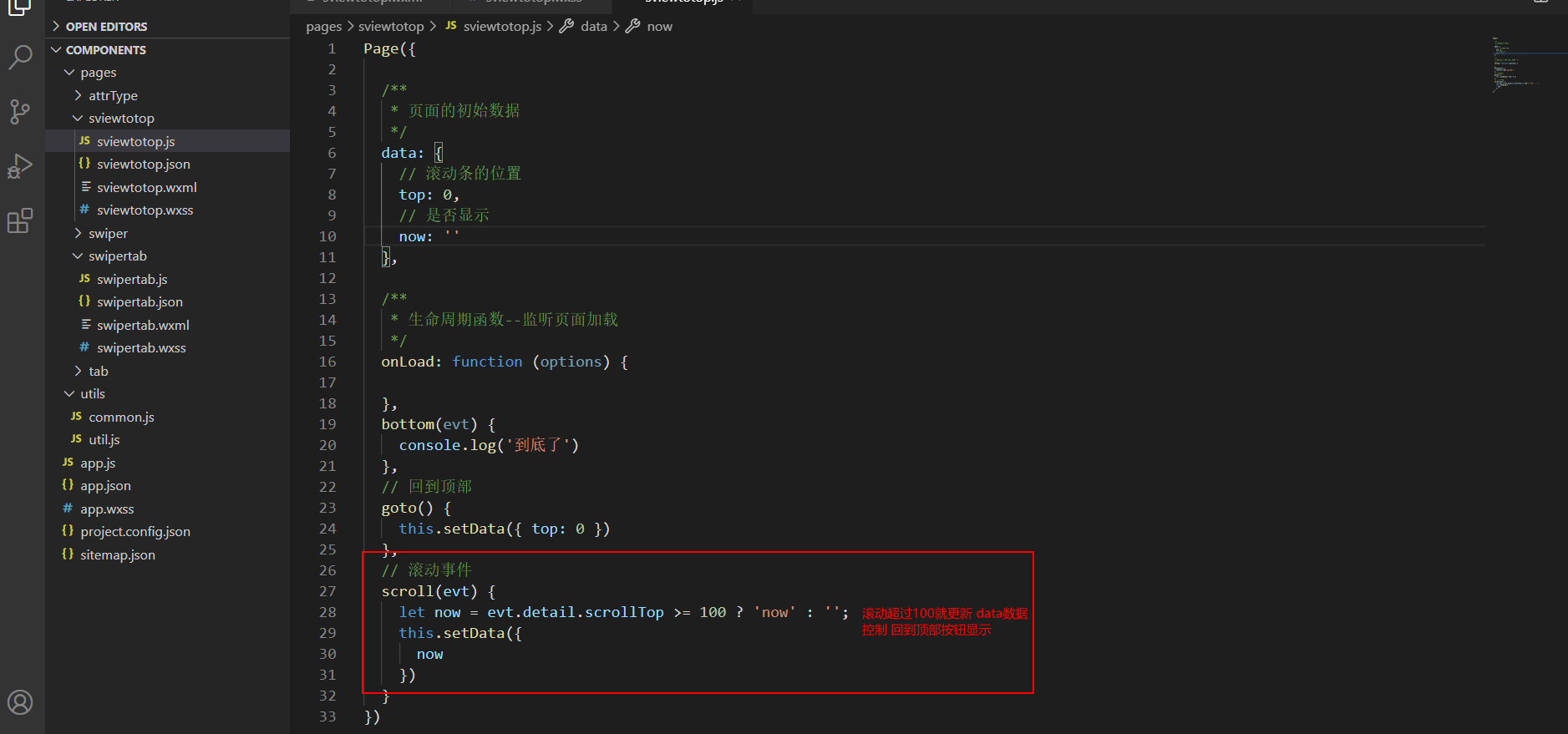
Task: Open sviewtotop.json file
Action: (167, 165)
